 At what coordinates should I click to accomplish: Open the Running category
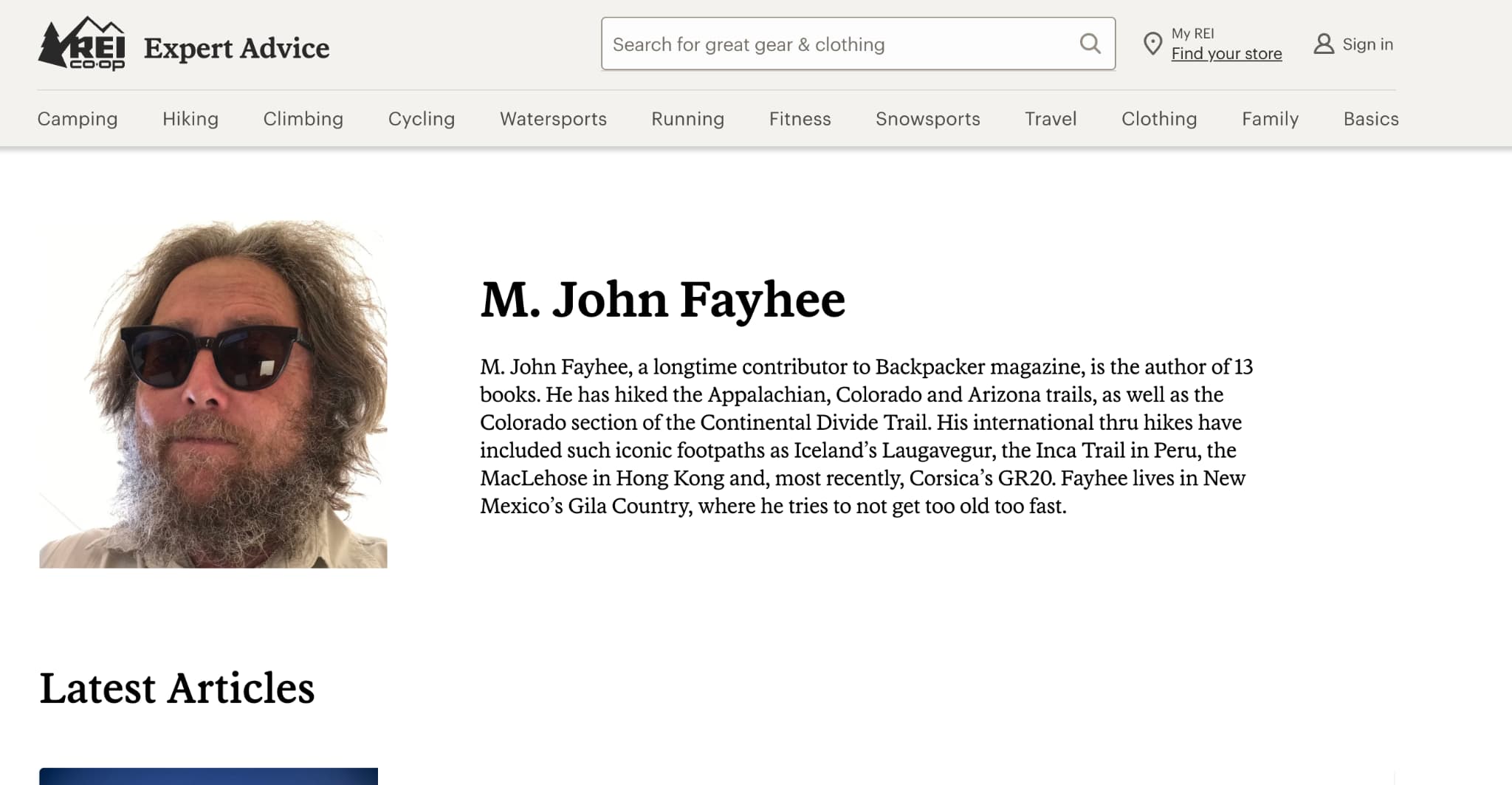(687, 119)
